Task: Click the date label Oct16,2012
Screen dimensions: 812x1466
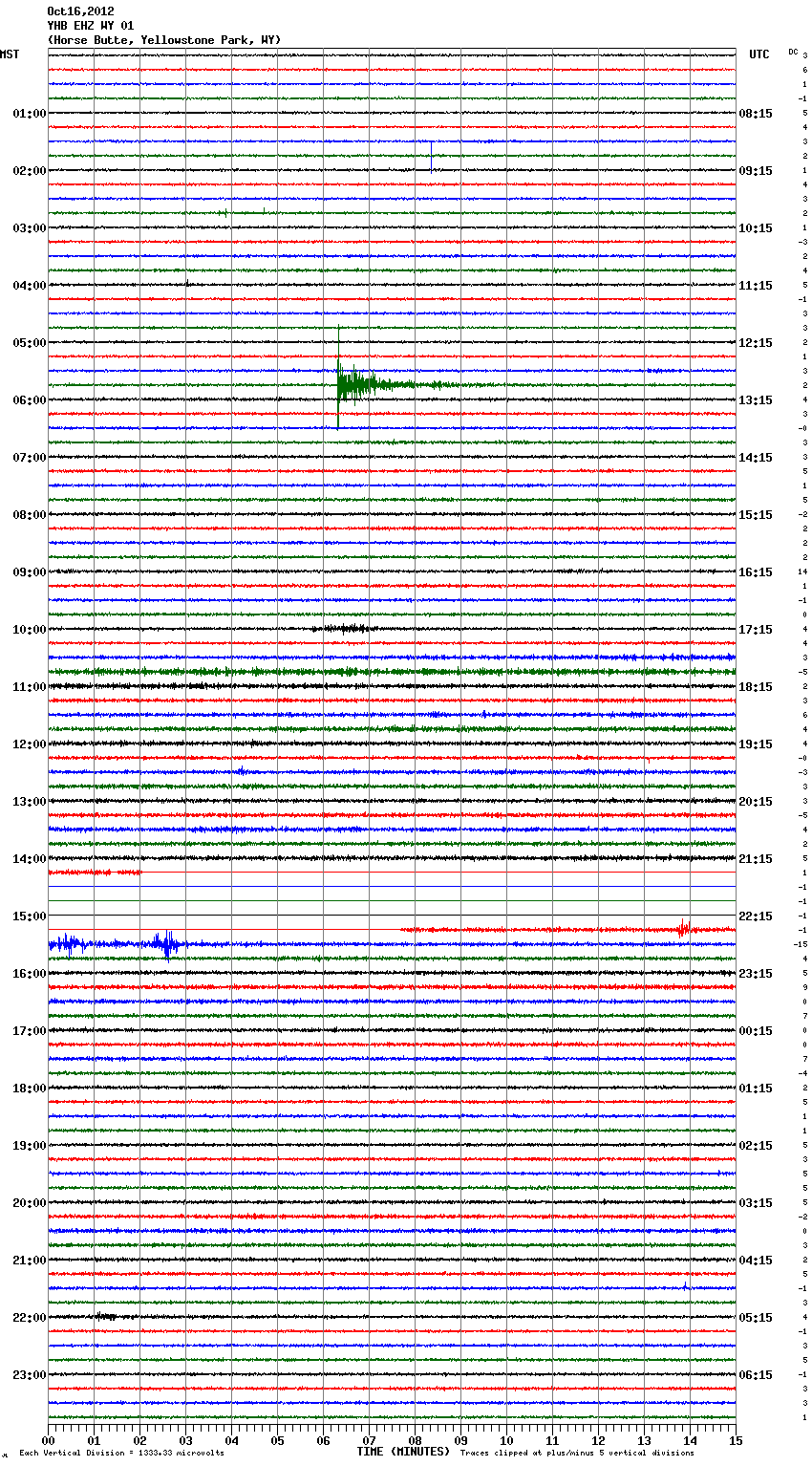Action: coord(80,11)
